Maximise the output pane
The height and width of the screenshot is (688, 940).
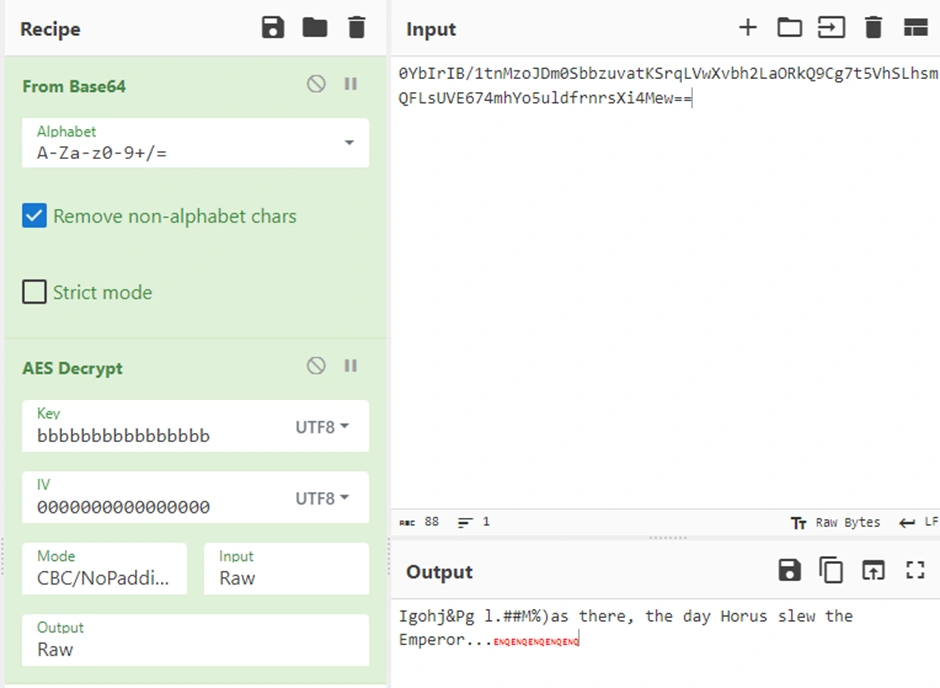(x=914, y=570)
